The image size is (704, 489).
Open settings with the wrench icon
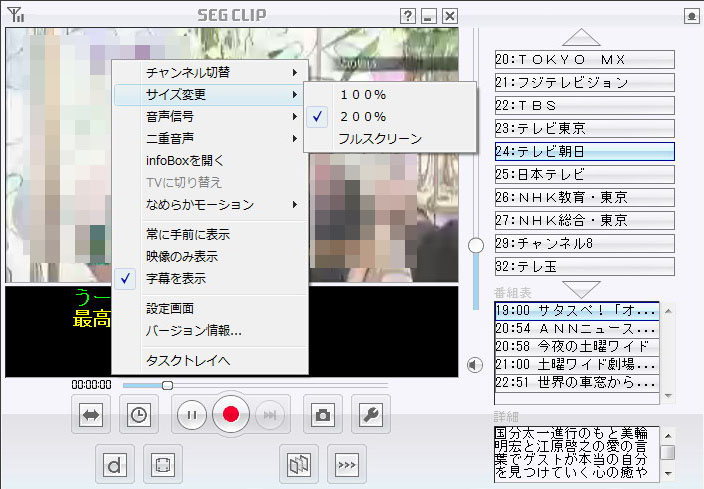pyautogui.click(x=371, y=415)
